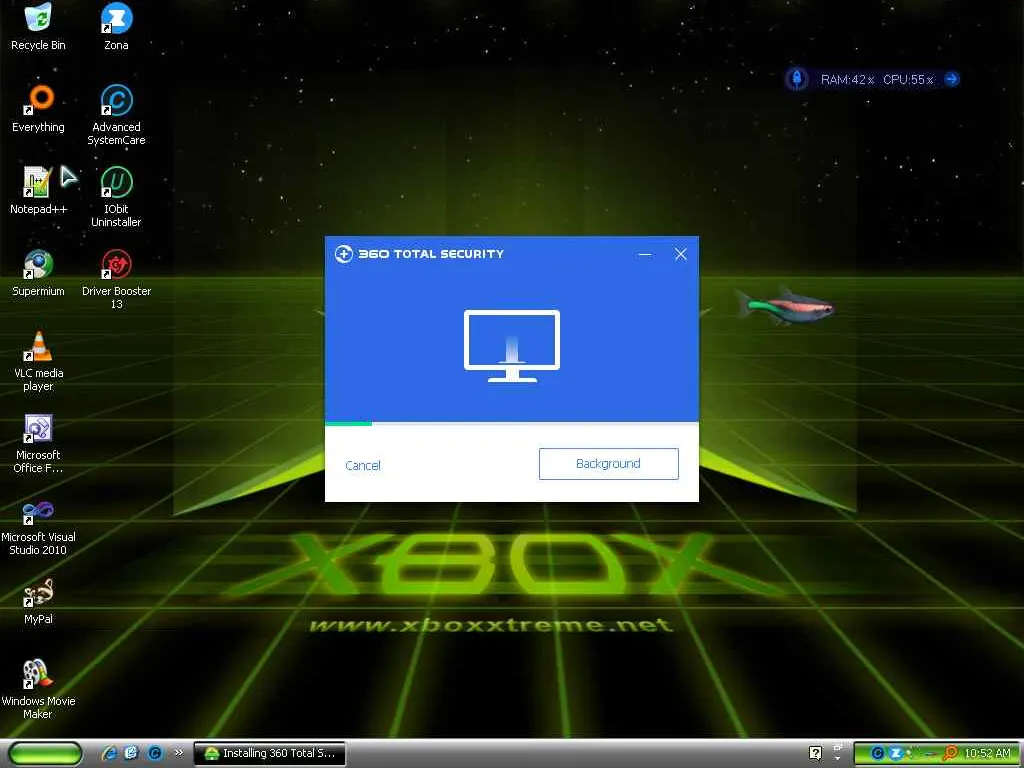The height and width of the screenshot is (768, 1024).
Task: Click the installation progress bar
Action: pos(512,424)
